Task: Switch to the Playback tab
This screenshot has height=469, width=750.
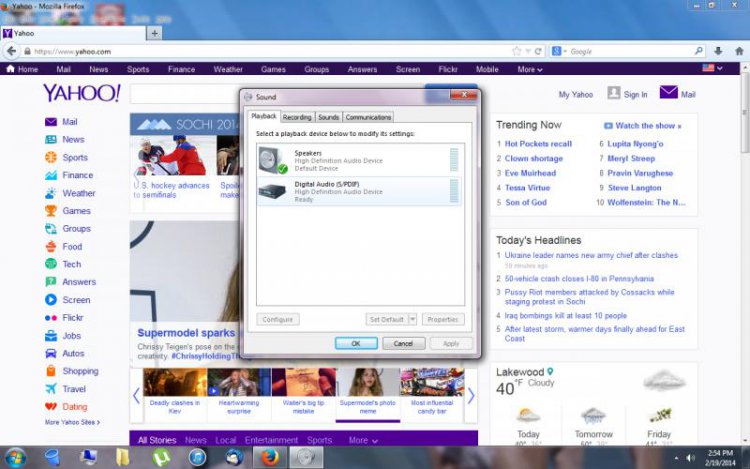Action: coord(264,116)
